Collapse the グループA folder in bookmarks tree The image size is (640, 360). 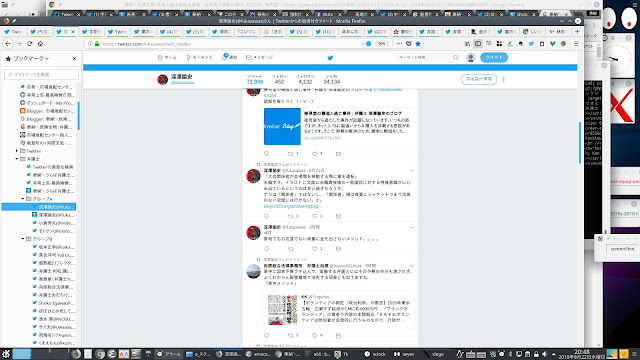(x=23, y=199)
